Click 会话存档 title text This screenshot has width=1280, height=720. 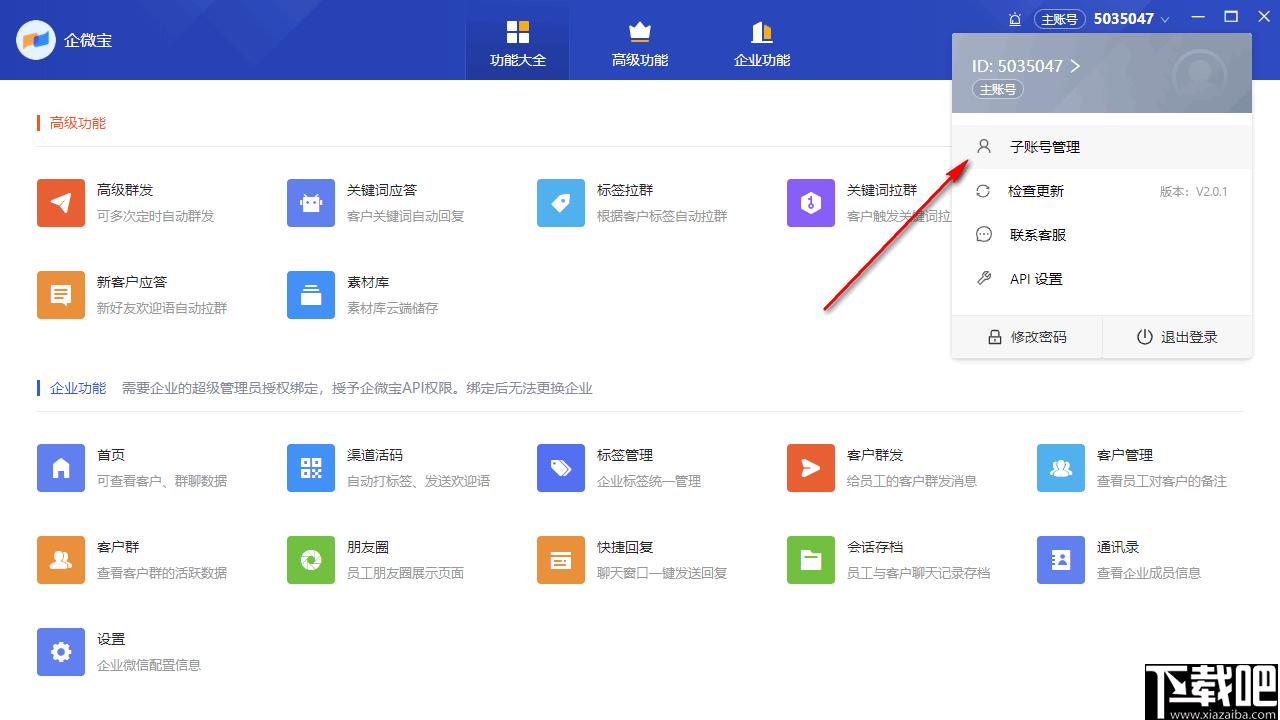[x=875, y=547]
